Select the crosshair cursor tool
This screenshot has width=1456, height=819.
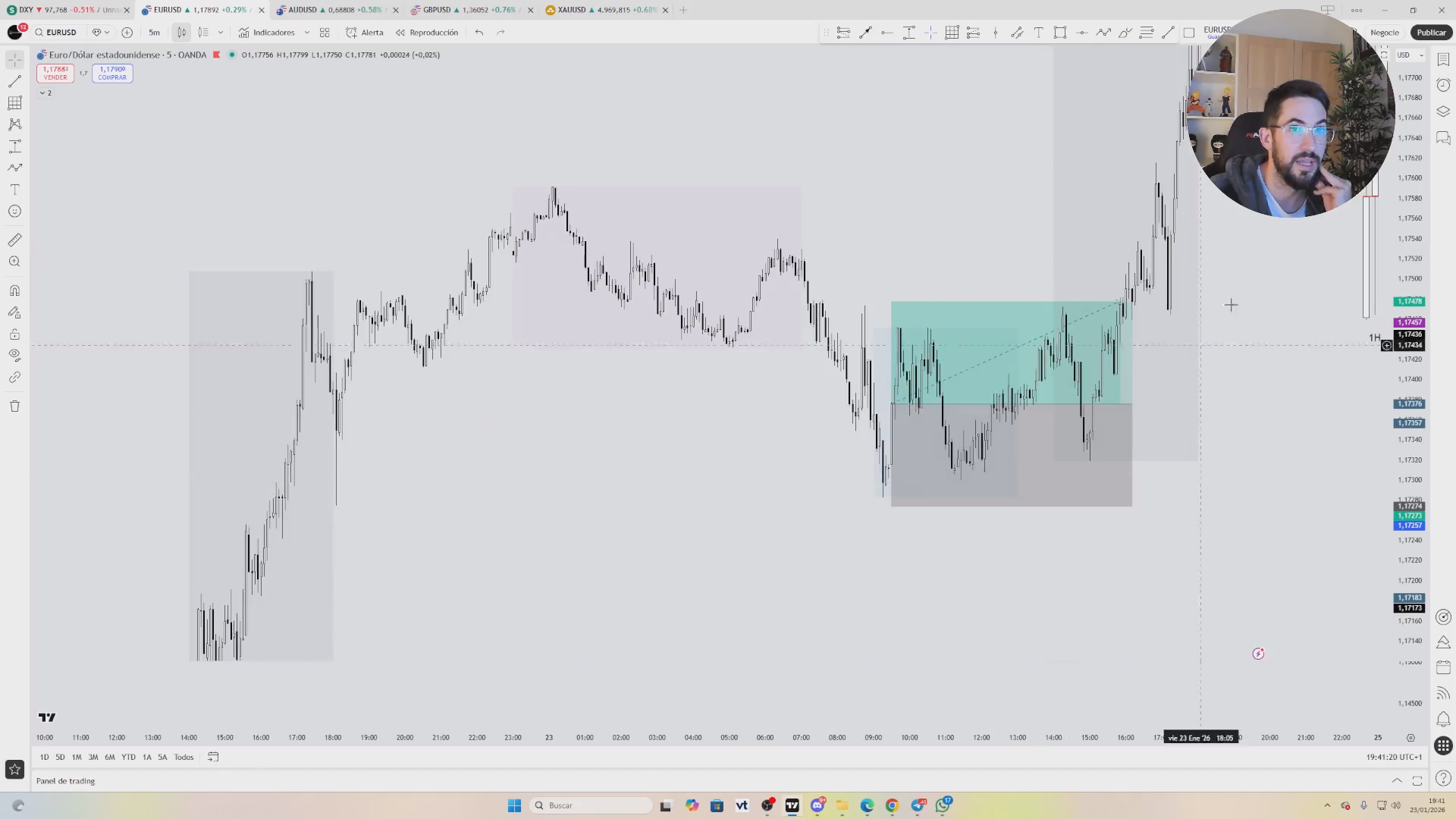14,59
